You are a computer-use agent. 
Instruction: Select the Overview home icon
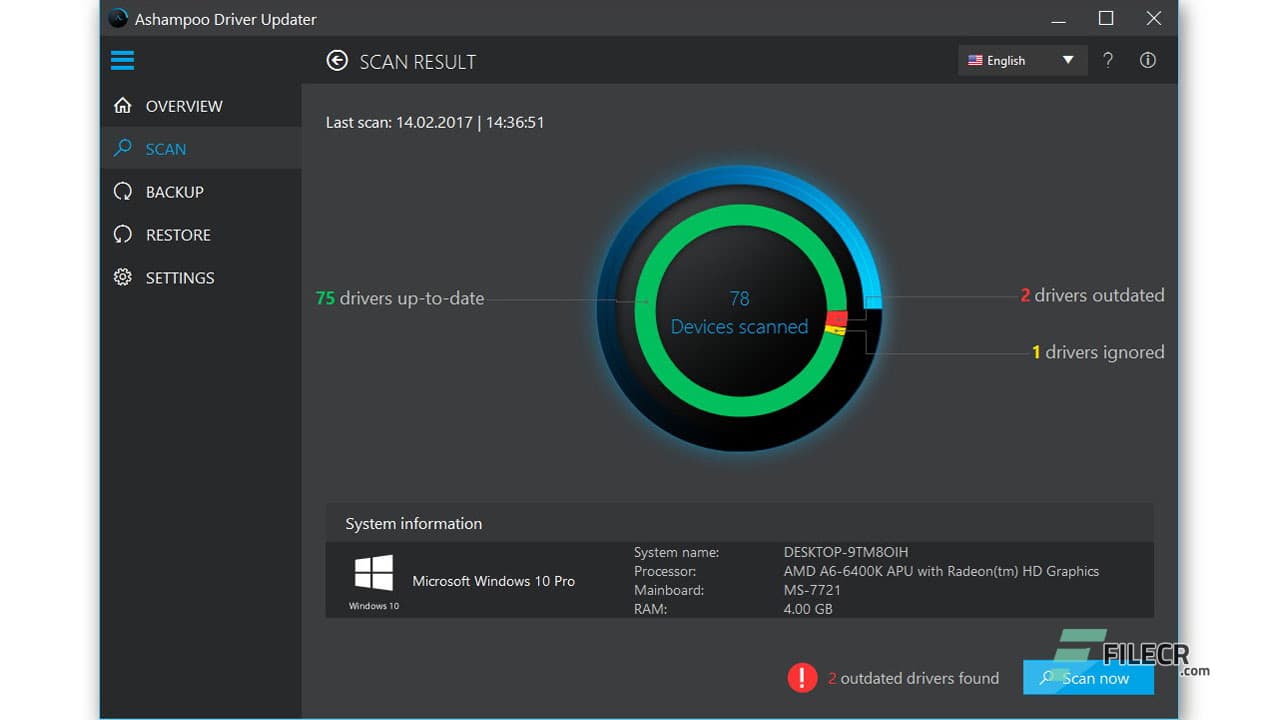tap(122, 106)
